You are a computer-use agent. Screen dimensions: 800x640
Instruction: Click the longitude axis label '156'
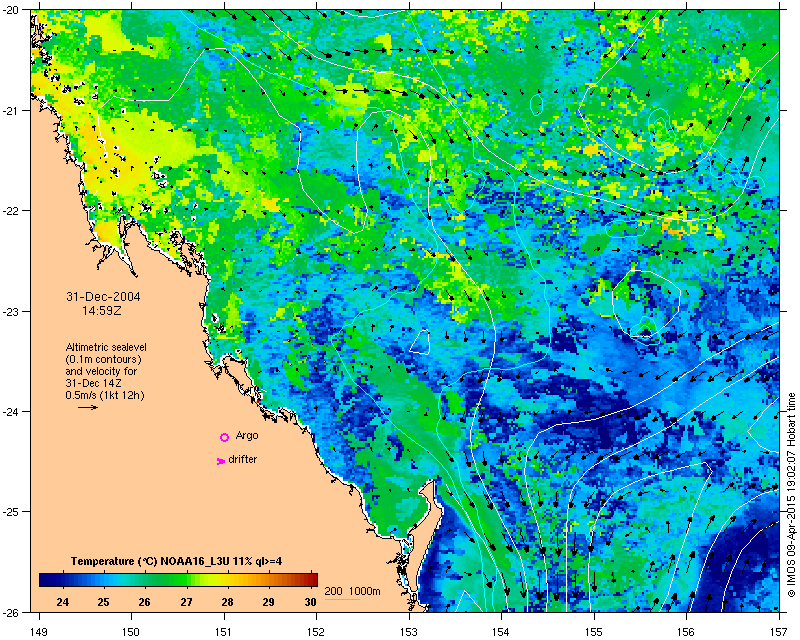coord(687,632)
